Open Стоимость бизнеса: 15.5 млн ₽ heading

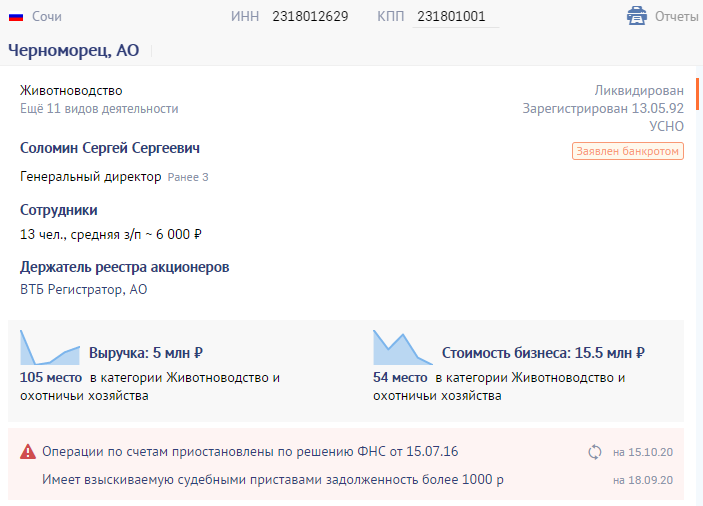pyautogui.click(x=543, y=353)
